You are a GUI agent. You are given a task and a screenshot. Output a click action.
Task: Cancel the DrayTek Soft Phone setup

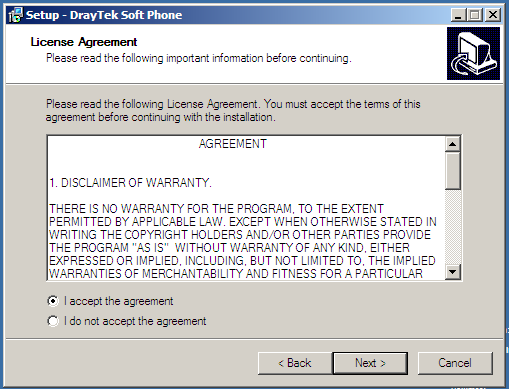click(455, 363)
